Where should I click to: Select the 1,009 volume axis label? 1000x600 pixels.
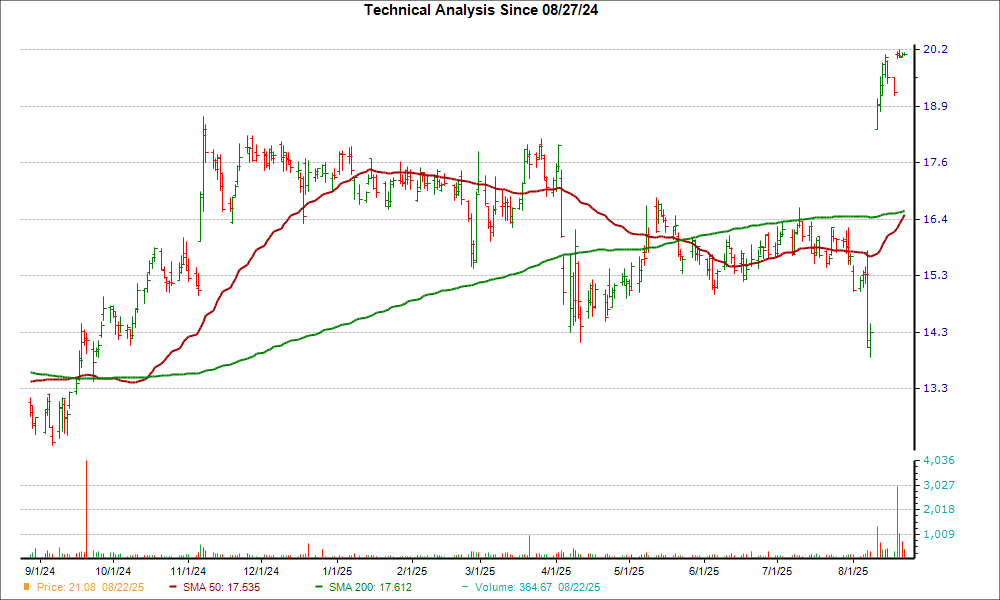pyautogui.click(x=938, y=534)
